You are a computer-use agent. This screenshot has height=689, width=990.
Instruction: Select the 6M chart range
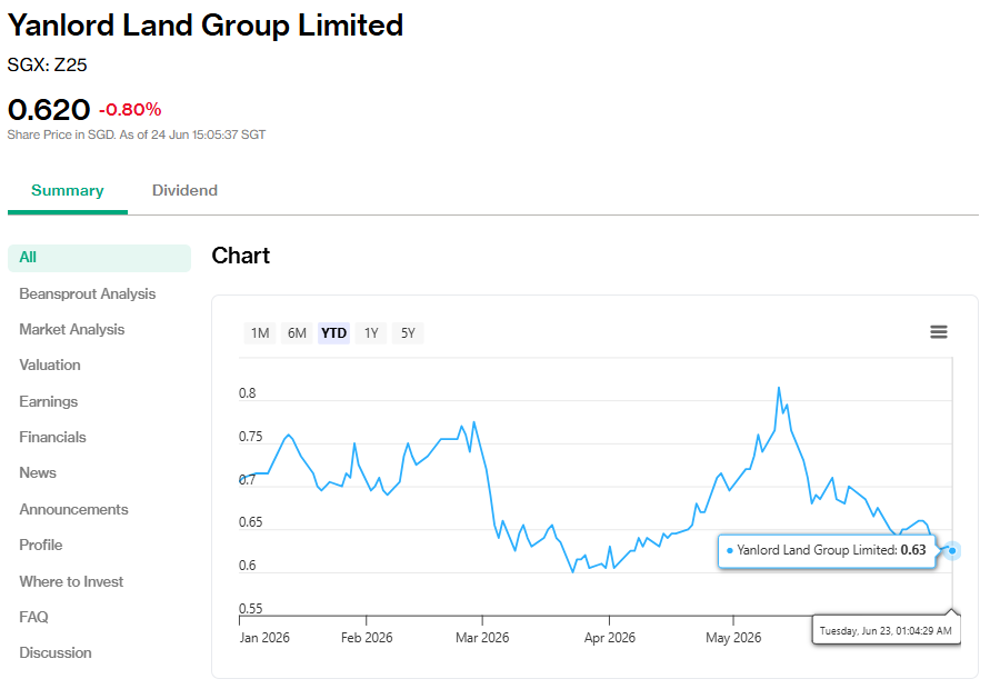point(297,333)
